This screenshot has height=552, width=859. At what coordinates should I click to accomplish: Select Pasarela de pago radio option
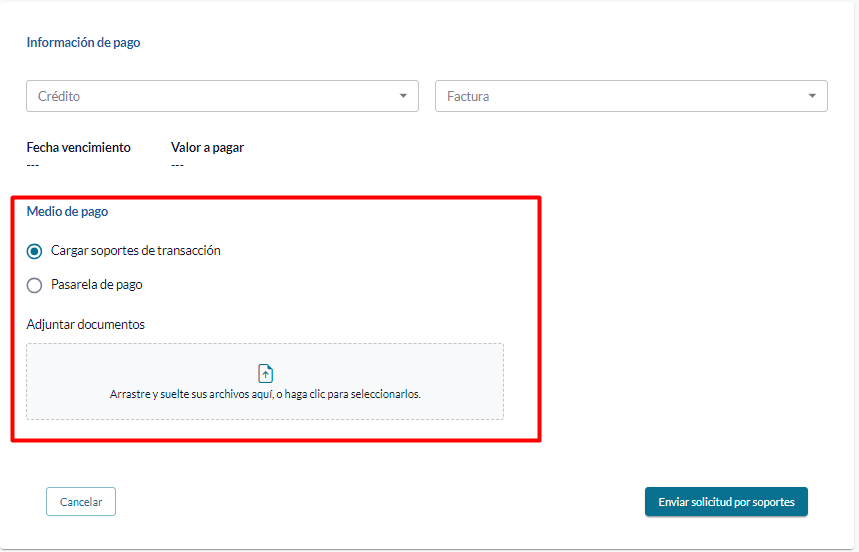coord(35,285)
